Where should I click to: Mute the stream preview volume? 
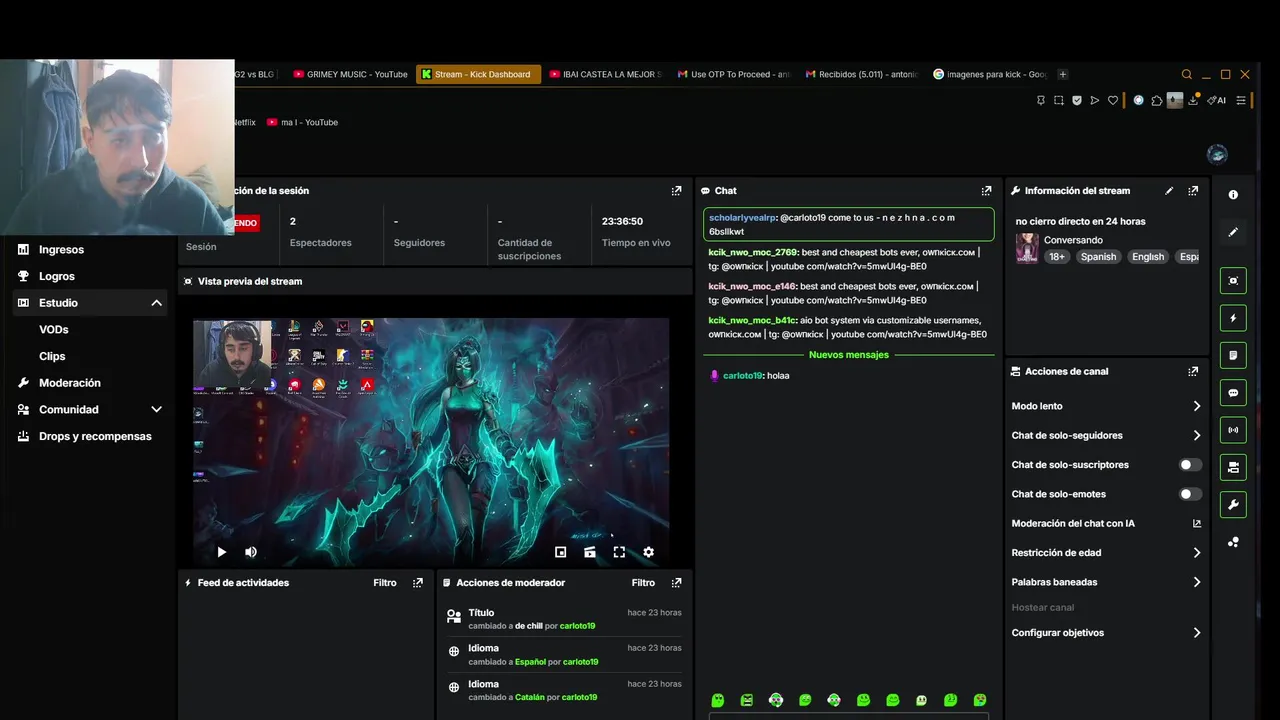coord(251,552)
